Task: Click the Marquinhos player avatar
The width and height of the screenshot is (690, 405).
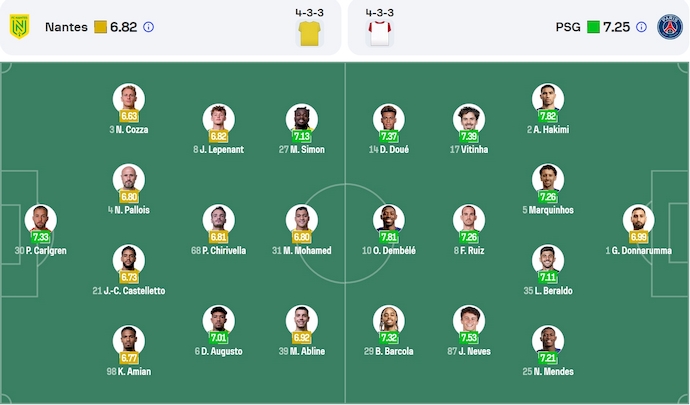Action: (548, 179)
